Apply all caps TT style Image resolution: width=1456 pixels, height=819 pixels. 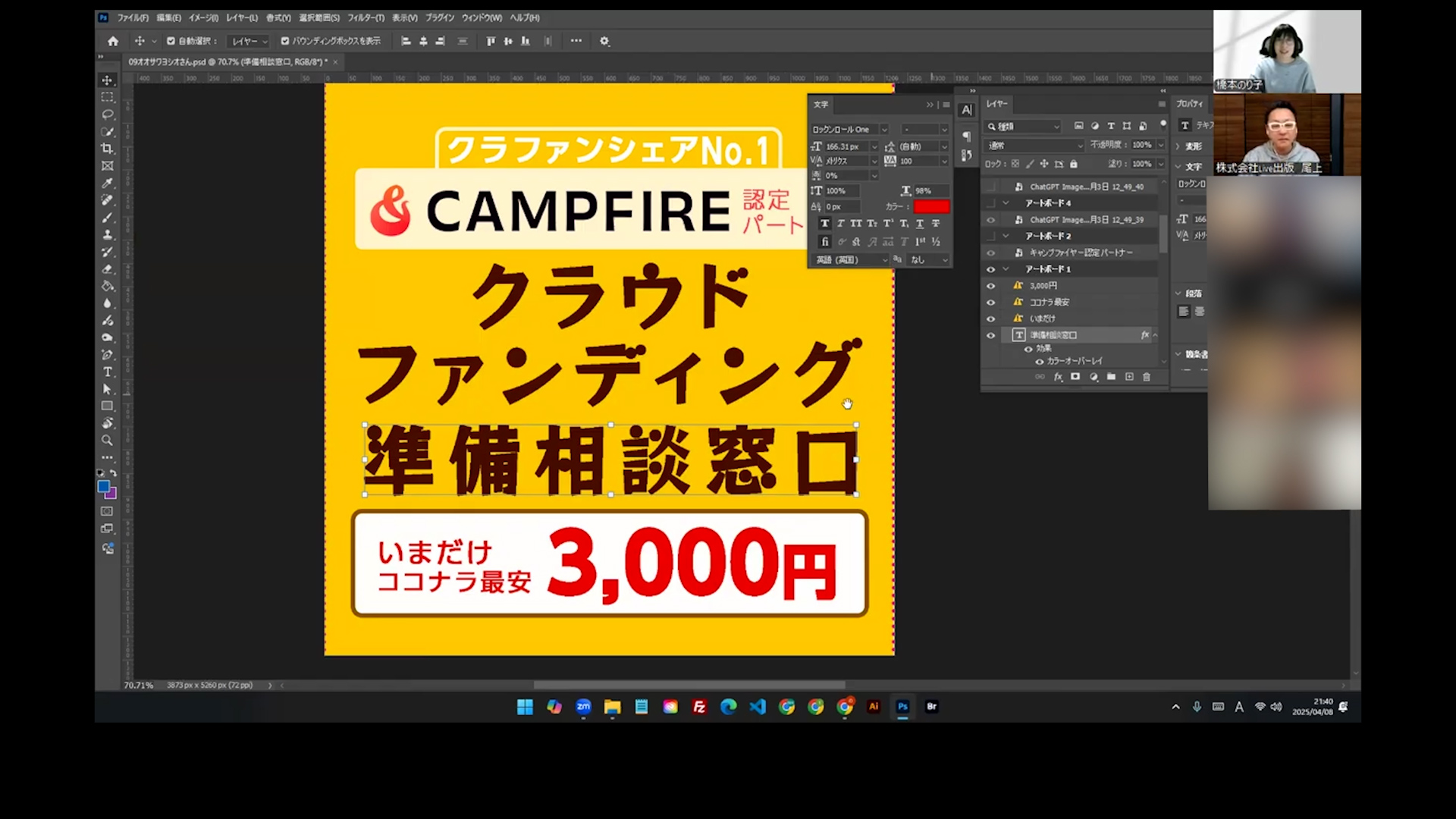pyautogui.click(x=856, y=224)
